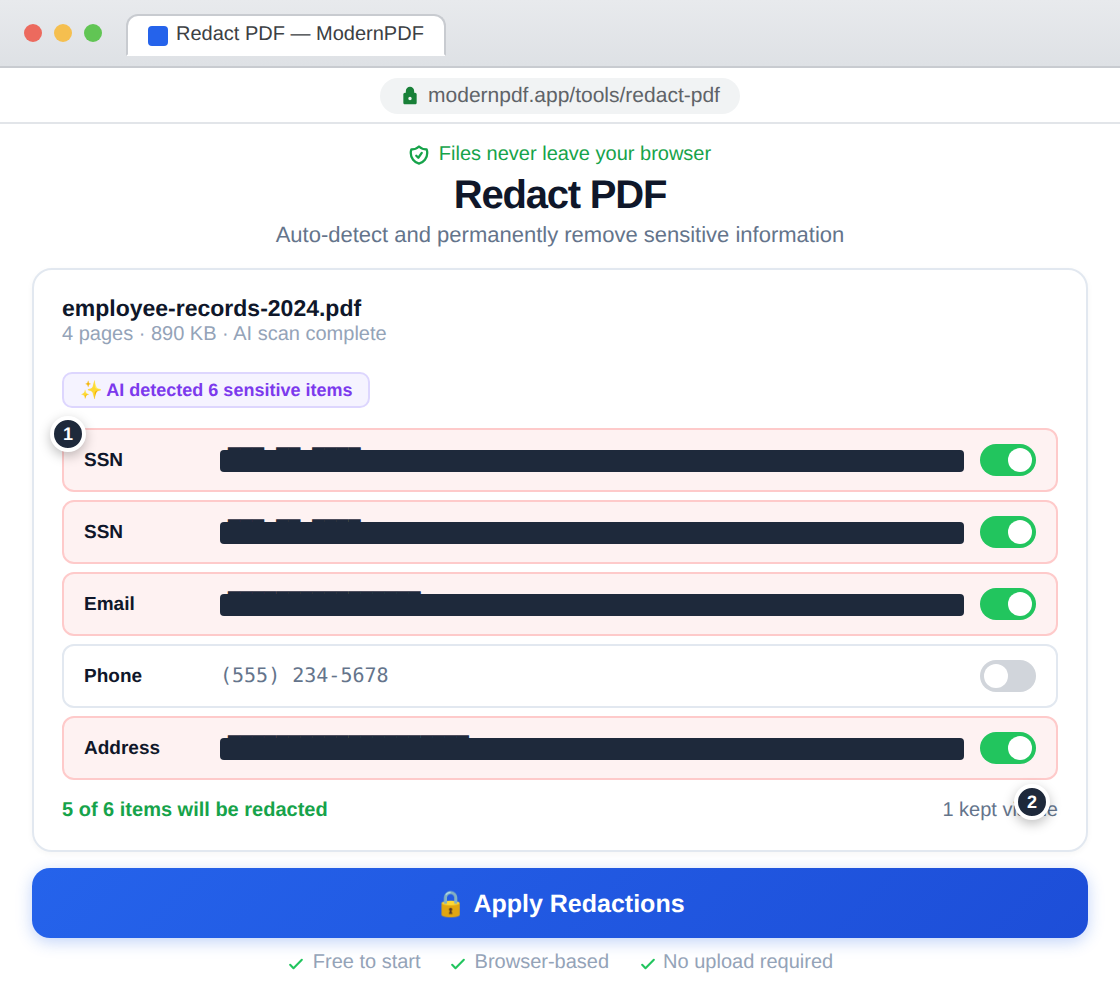The width and height of the screenshot is (1120, 988).
Task: Disable the first SSN redaction toggle
Action: point(1008,460)
